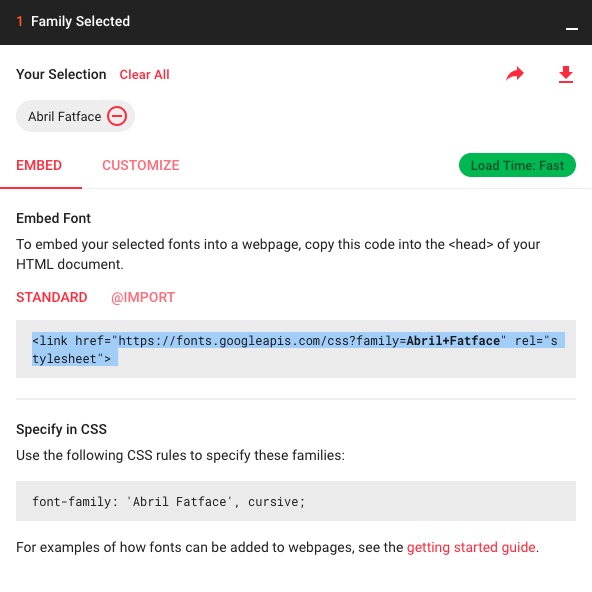Click the Embed Font heading
The image size is (592, 592).
[x=53, y=218]
